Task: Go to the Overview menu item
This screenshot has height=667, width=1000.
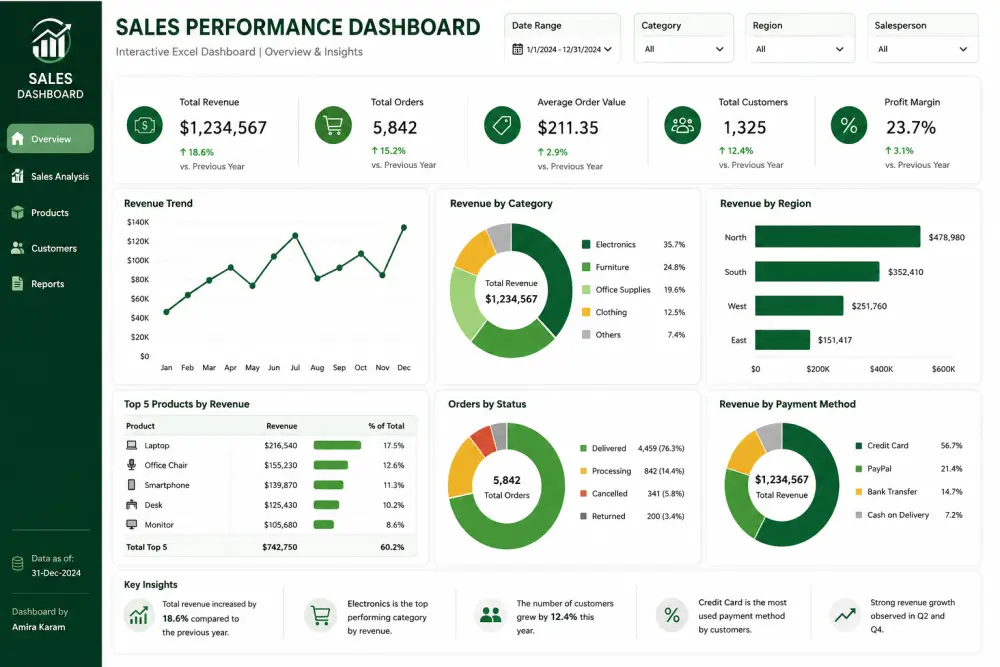Action: click(x=50, y=138)
